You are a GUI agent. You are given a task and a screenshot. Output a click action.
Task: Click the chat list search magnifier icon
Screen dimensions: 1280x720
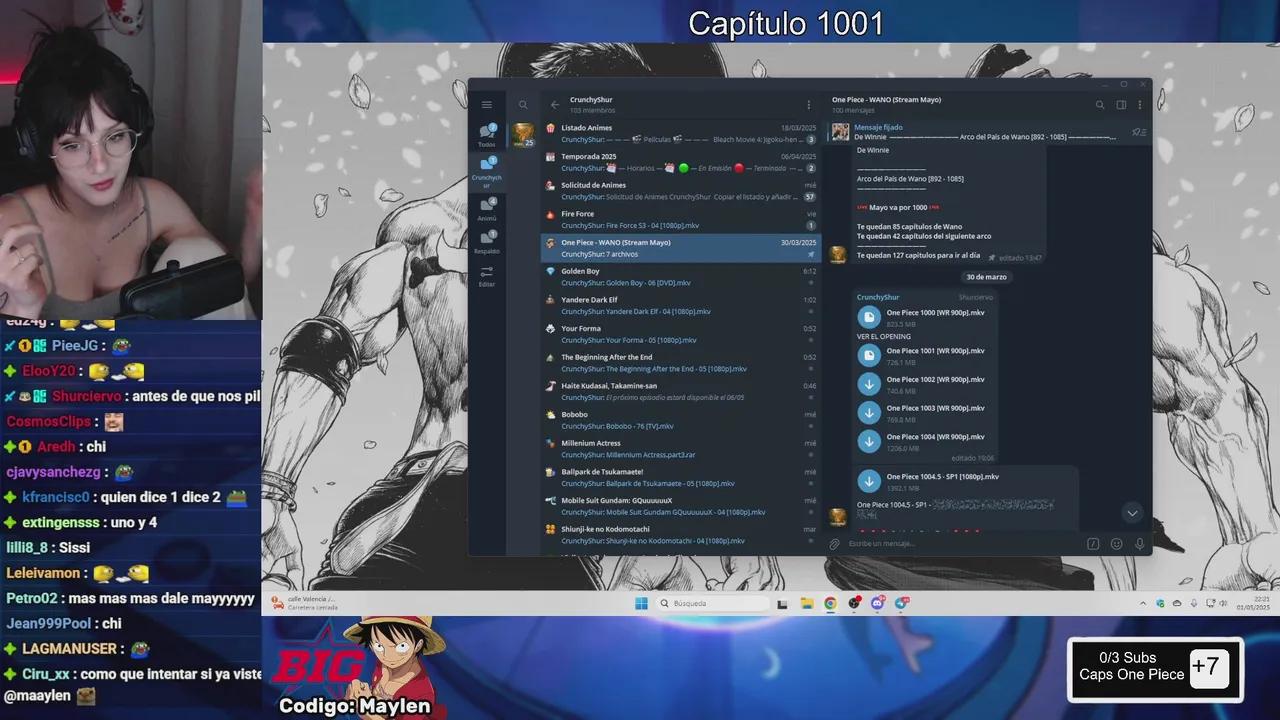pos(523,105)
